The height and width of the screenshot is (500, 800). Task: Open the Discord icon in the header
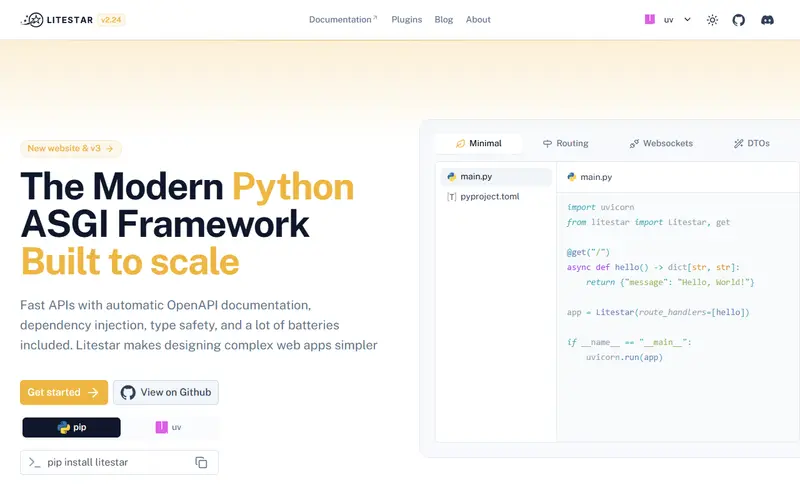[767, 20]
